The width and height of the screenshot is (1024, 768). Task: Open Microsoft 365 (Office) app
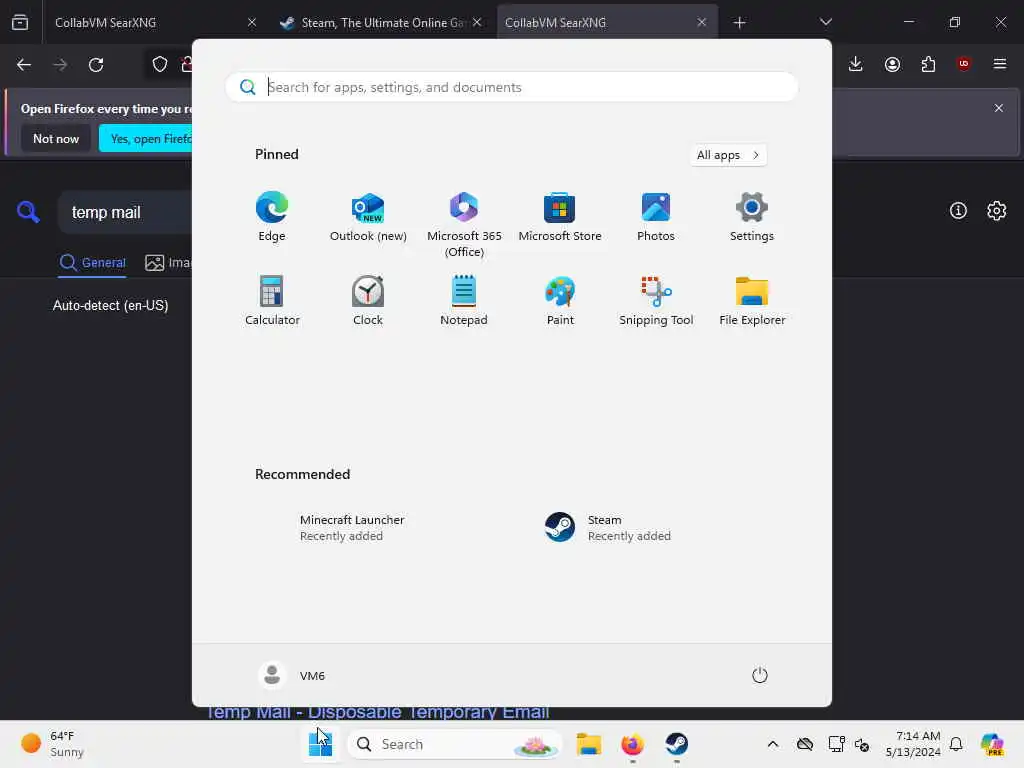click(464, 224)
